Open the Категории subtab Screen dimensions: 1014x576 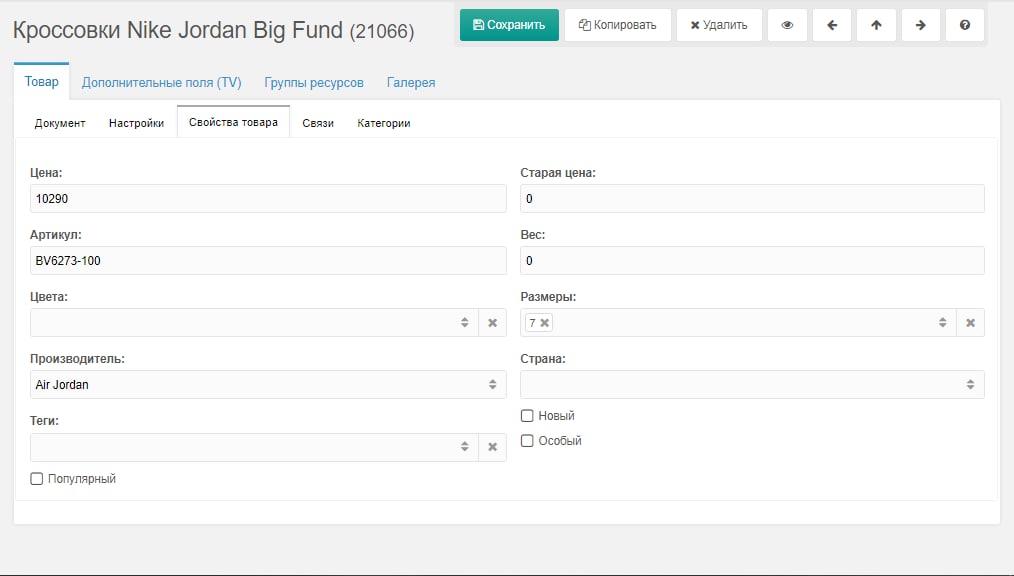point(383,123)
